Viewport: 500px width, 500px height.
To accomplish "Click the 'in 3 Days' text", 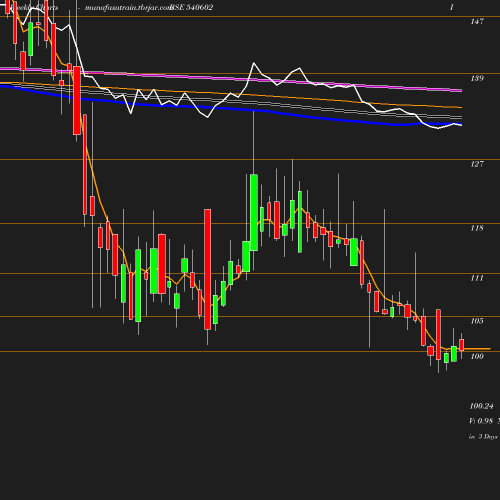I will point(483,436).
